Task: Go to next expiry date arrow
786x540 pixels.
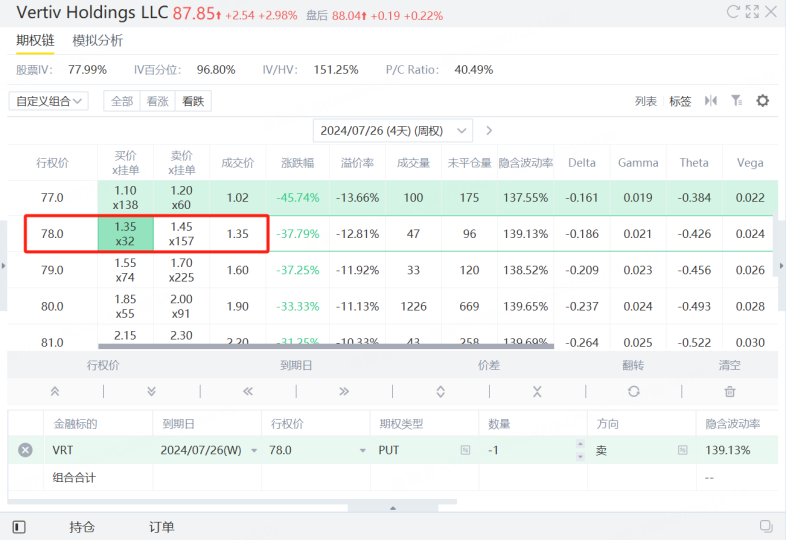Action: pos(489,130)
